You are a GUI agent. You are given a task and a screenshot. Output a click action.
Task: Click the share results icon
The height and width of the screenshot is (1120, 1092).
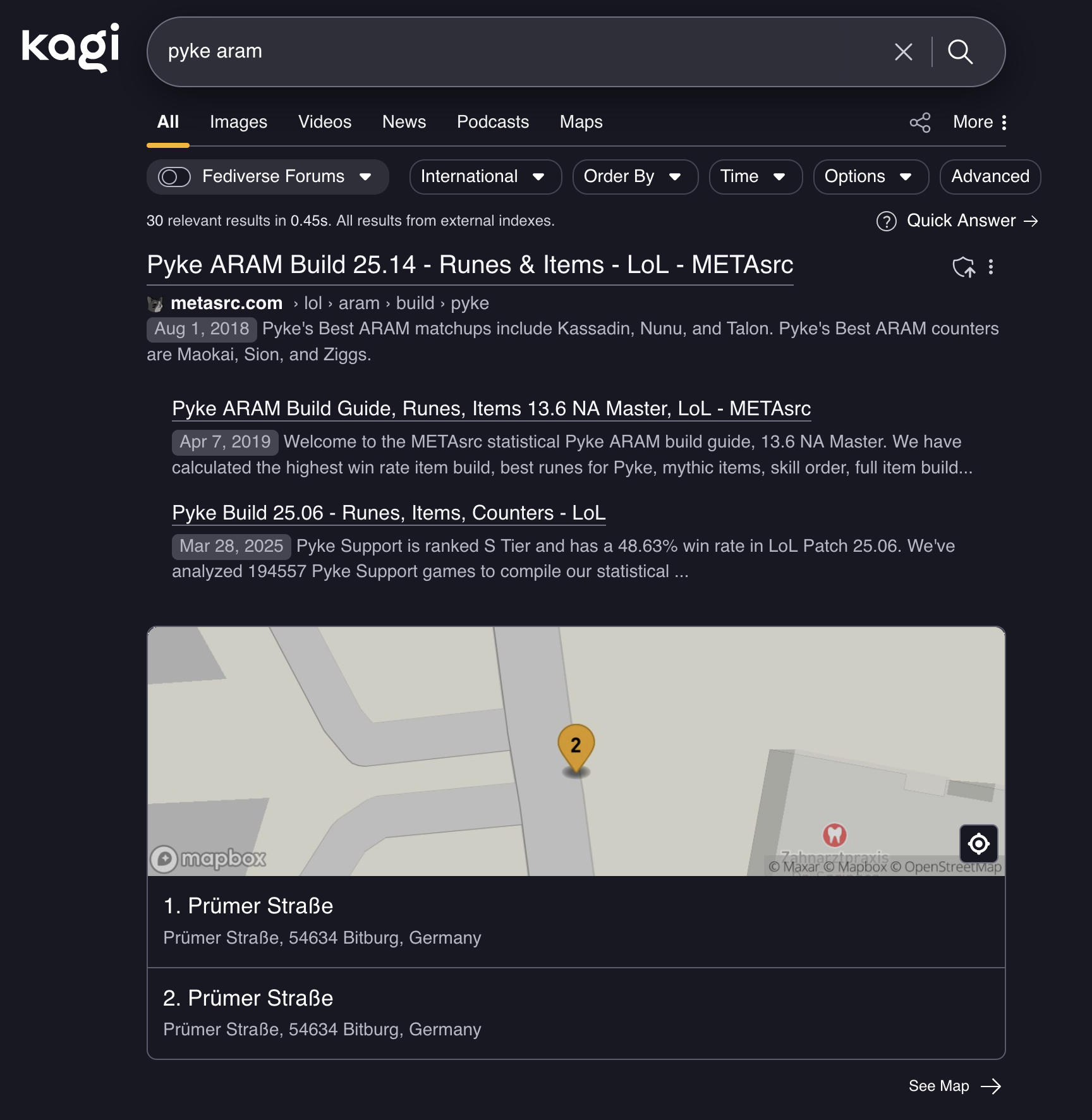[920, 121]
